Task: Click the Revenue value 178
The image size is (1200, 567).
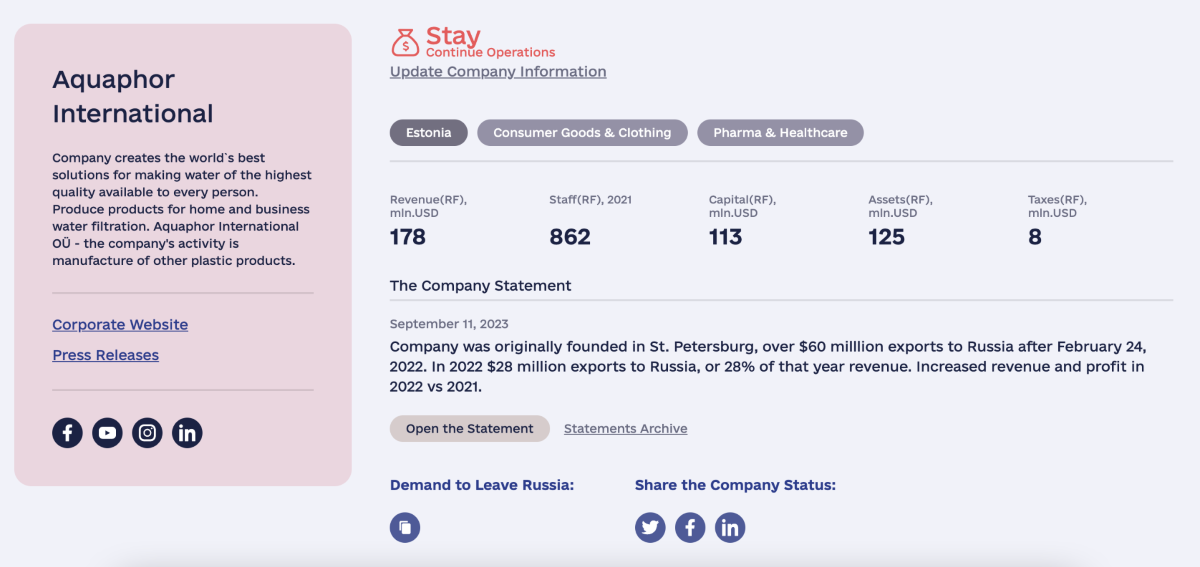Action: tap(408, 237)
